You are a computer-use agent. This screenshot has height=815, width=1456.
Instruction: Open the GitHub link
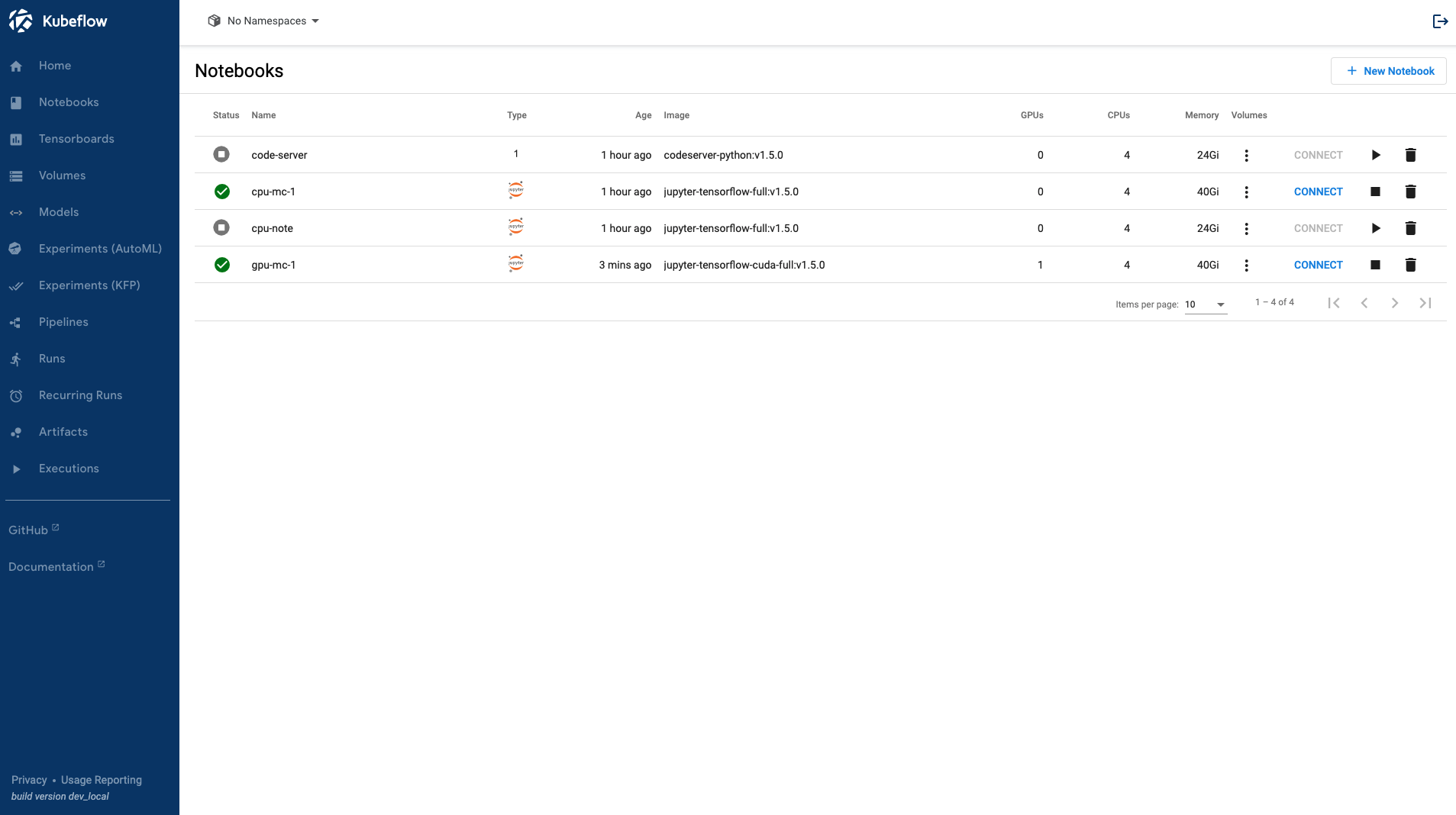click(x=34, y=530)
